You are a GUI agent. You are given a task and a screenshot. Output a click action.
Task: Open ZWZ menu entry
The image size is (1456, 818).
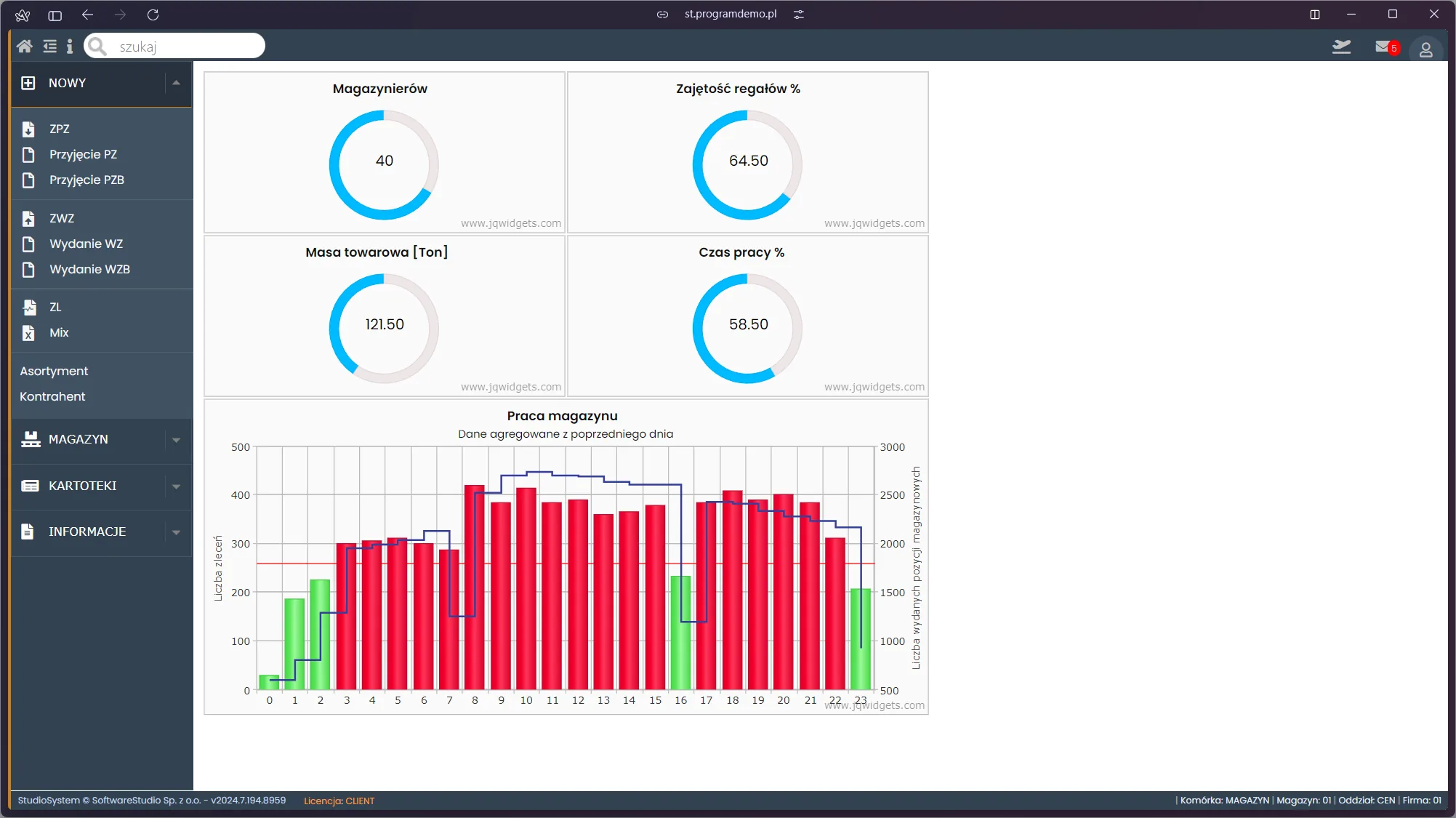[x=62, y=218]
